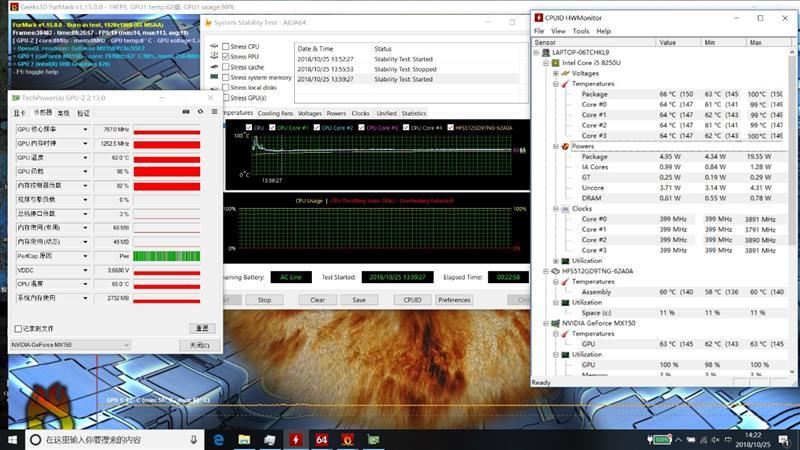The height and width of the screenshot is (450, 800).
Task: Click GPU-Z refresh icon
Action: (x=201, y=112)
